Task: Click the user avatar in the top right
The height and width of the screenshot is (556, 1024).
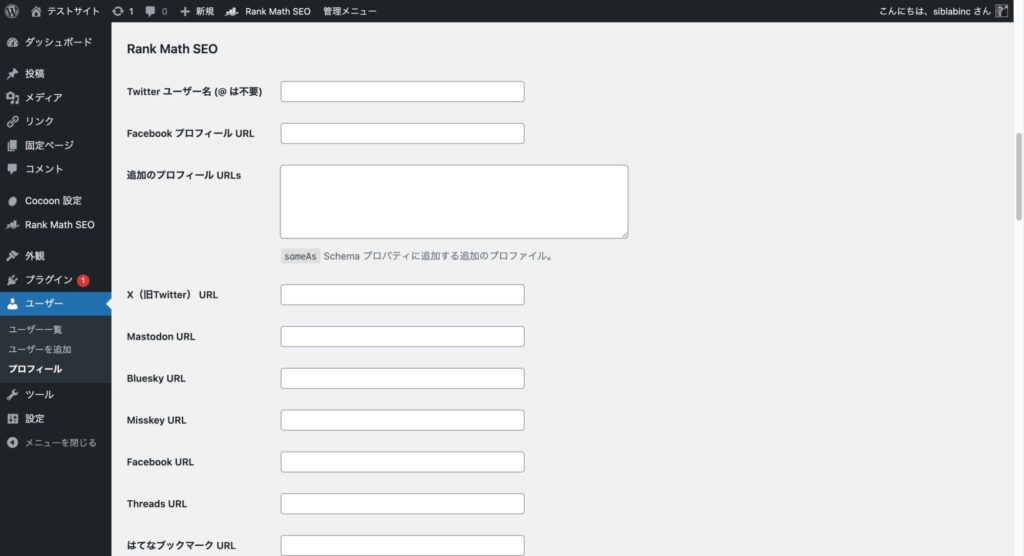Action: (1001, 11)
